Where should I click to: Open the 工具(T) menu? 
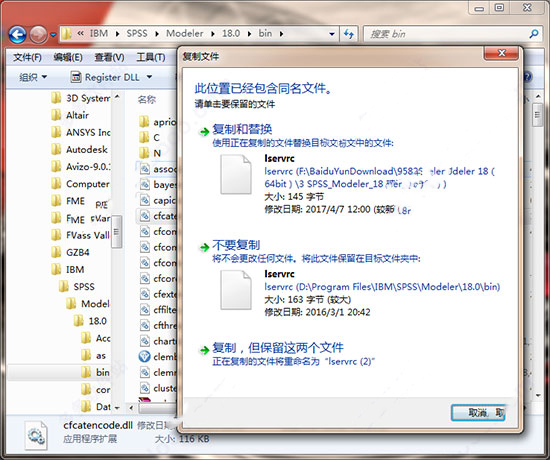151,57
